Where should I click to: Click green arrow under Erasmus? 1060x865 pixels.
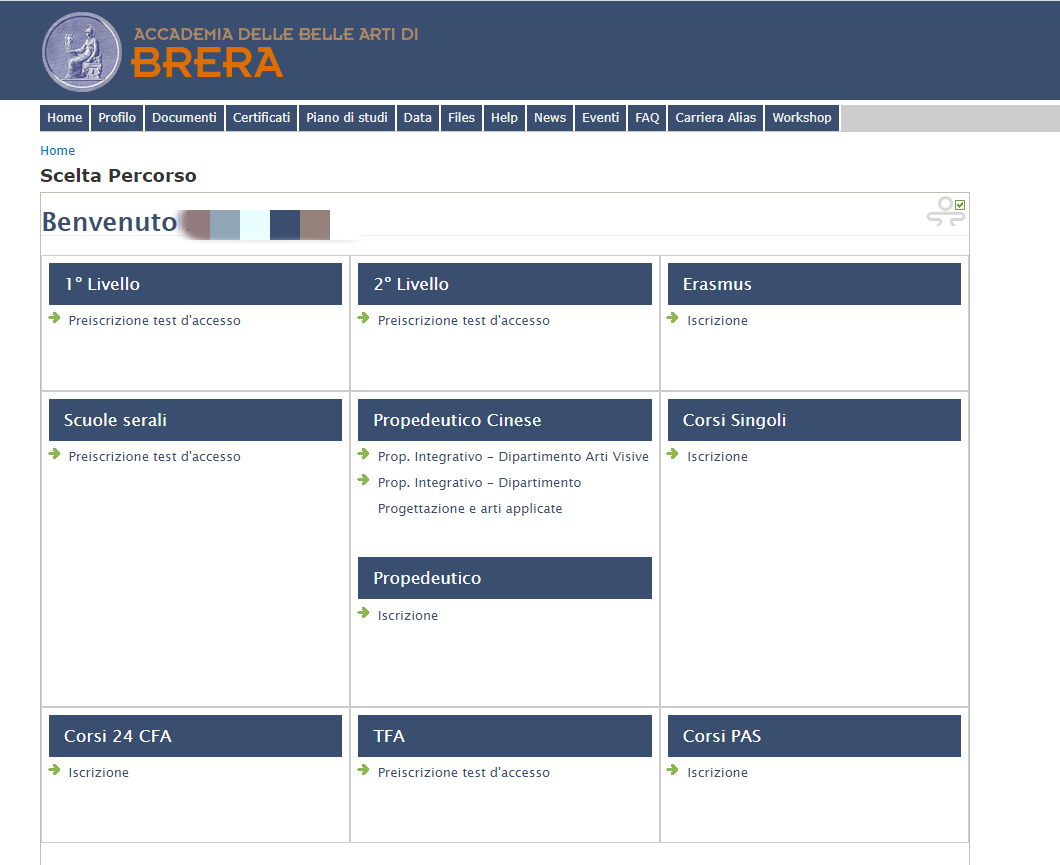(x=673, y=318)
